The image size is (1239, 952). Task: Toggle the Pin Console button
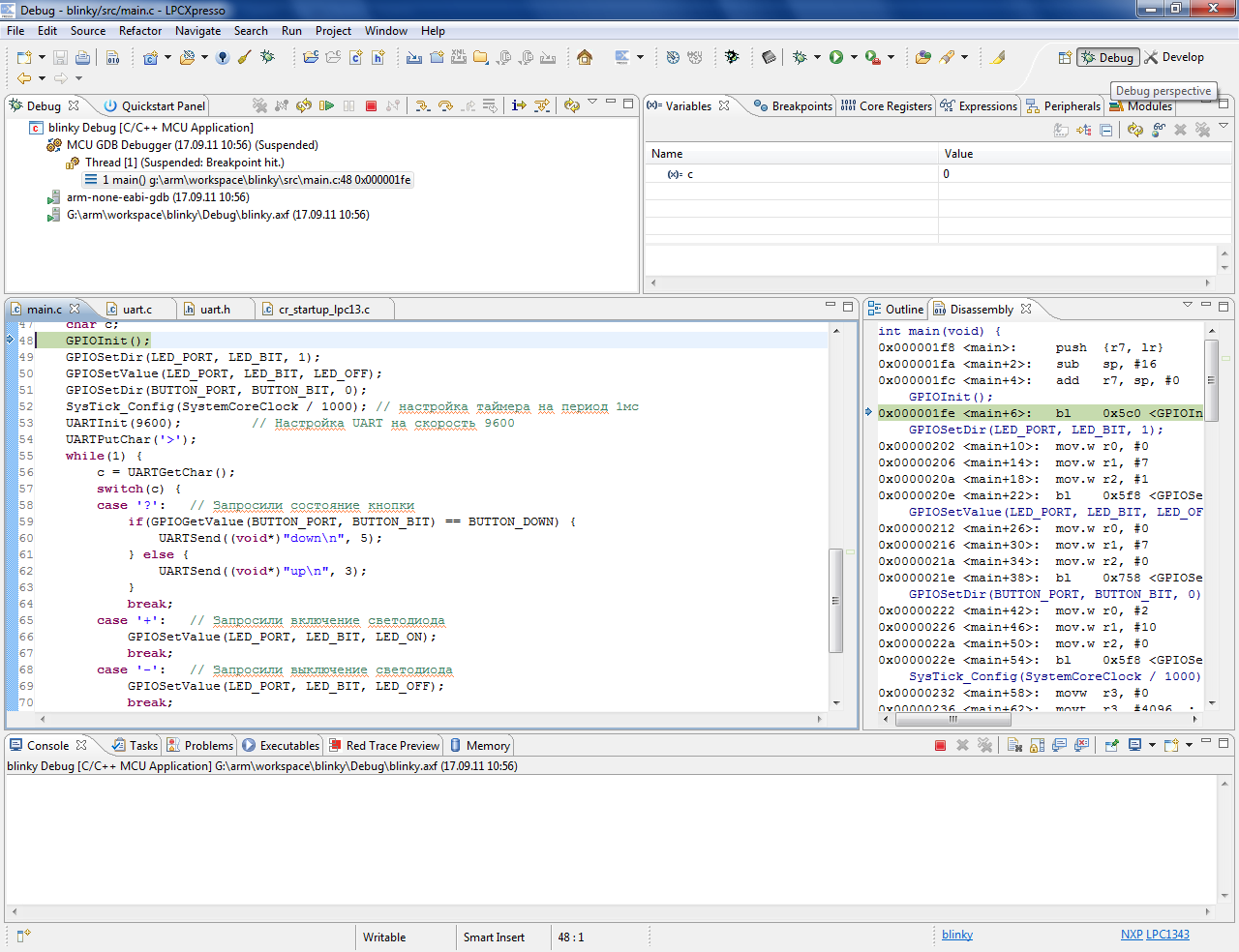1111,745
